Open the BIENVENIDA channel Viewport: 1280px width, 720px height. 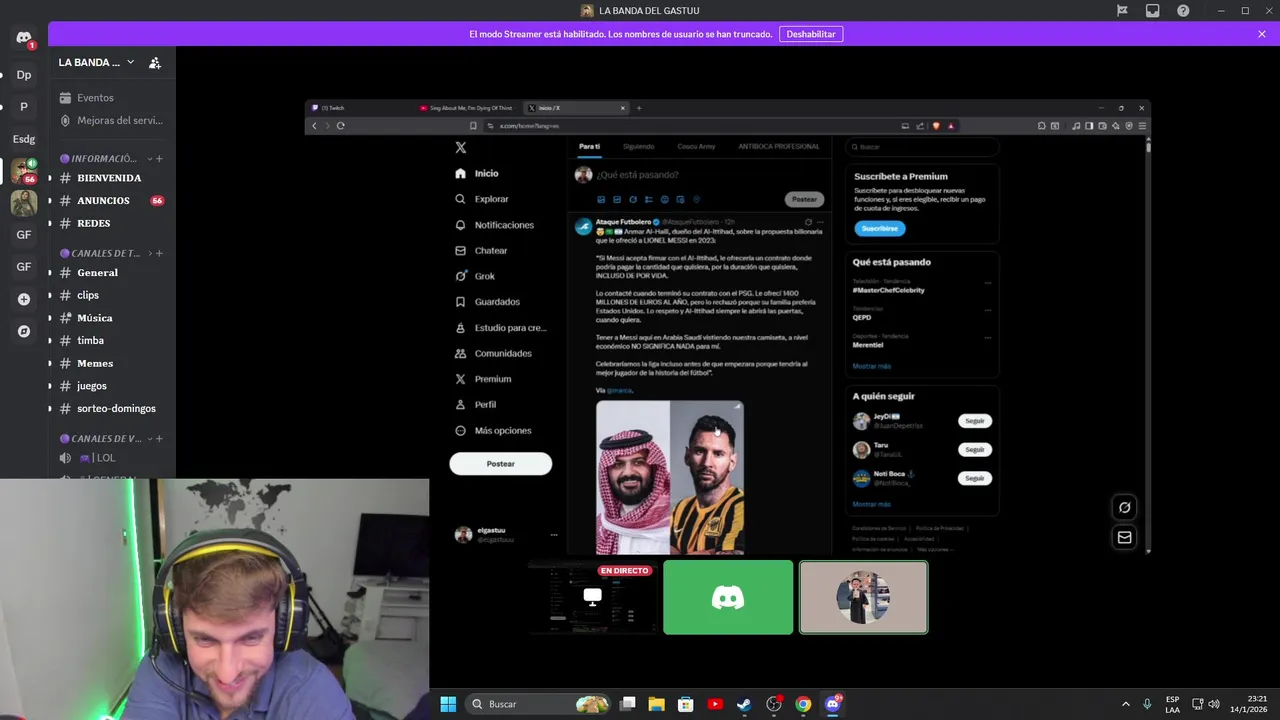pyautogui.click(x=111, y=178)
